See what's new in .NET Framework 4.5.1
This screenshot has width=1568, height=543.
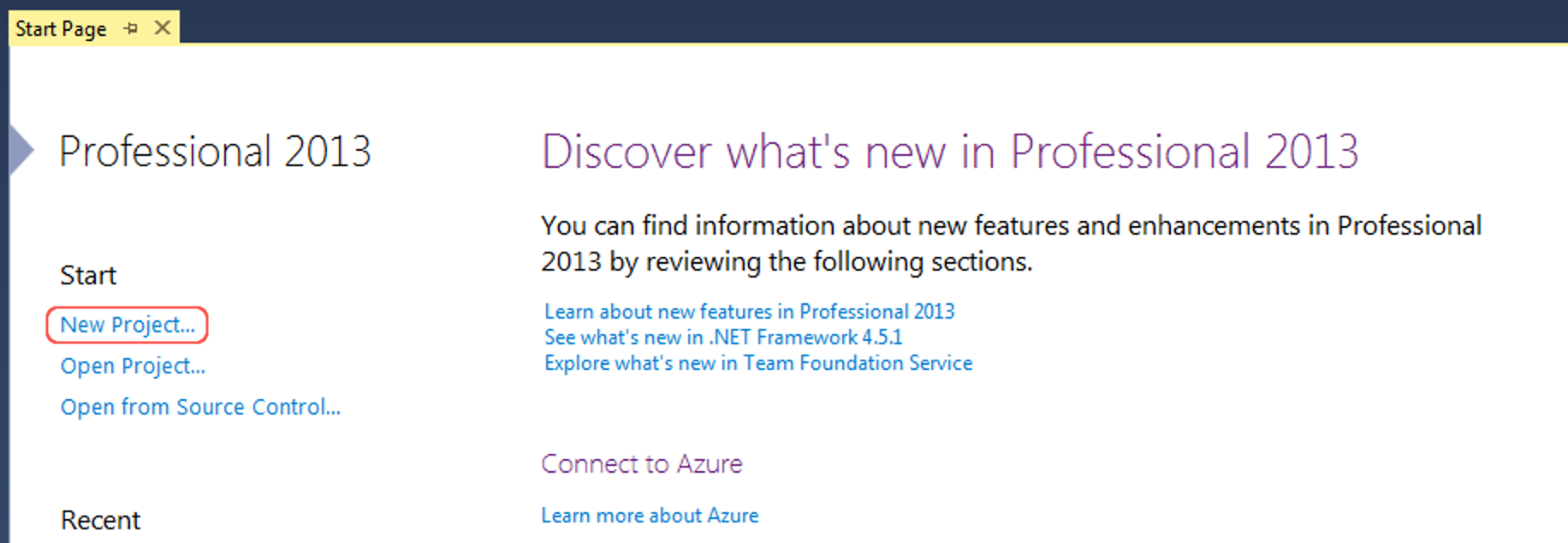pyautogui.click(x=723, y=337)
